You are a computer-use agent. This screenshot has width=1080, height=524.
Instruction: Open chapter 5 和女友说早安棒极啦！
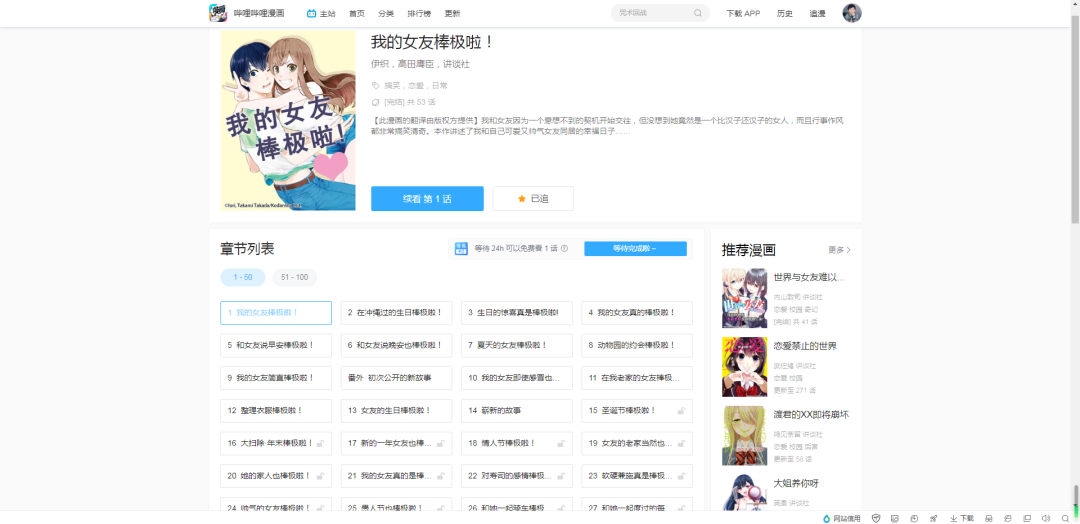(x=276, y=345)
